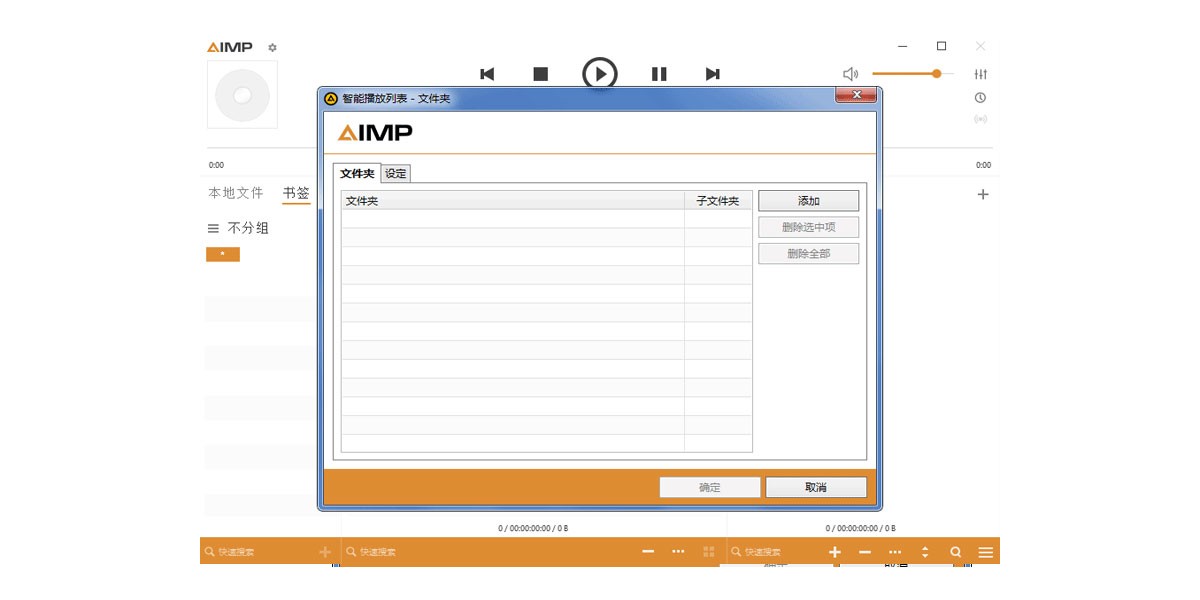Image resolution: width=1200 pixels, height=600 pixels.
Task: Confirm the dialog with 确定
Action: point(709,487)
